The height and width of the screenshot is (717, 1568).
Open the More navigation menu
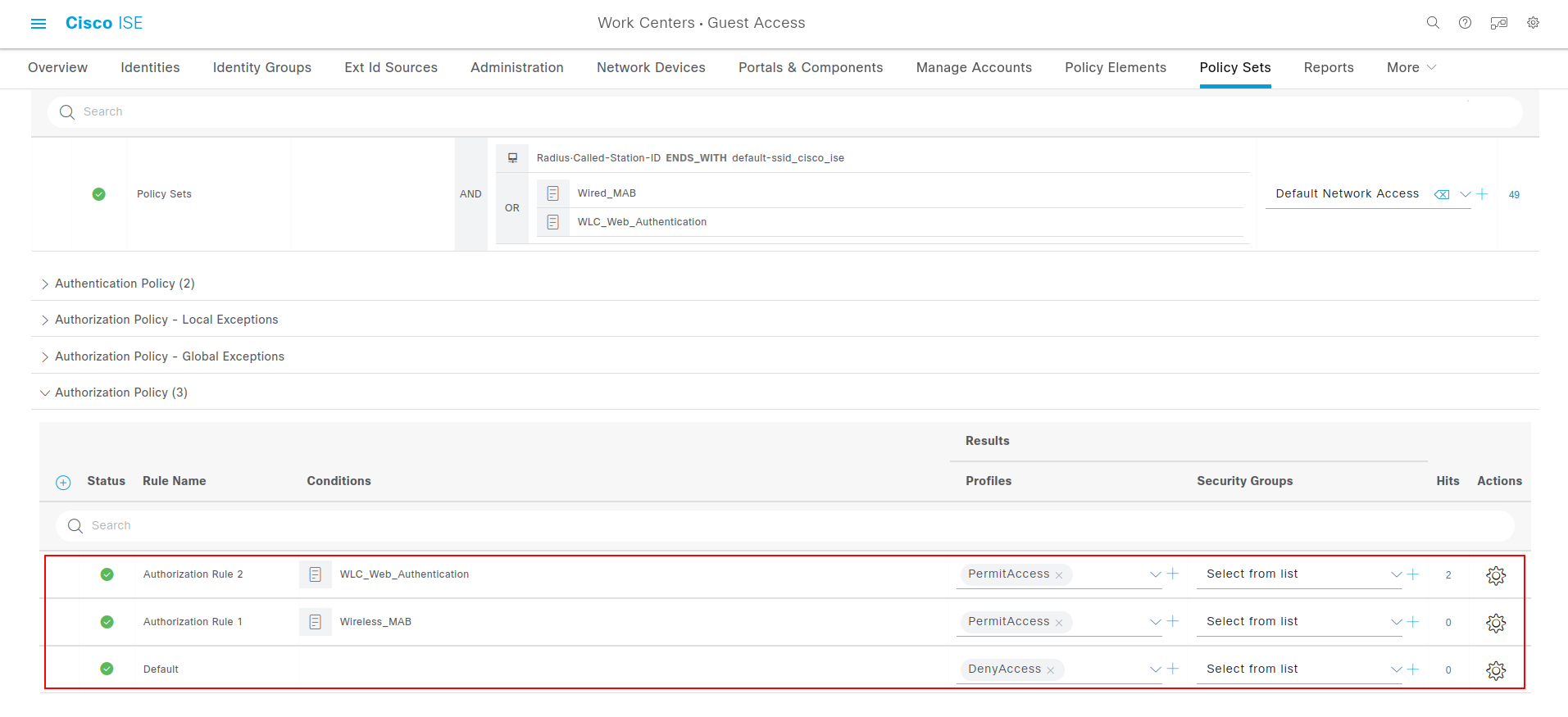[x=1411, y=67]
